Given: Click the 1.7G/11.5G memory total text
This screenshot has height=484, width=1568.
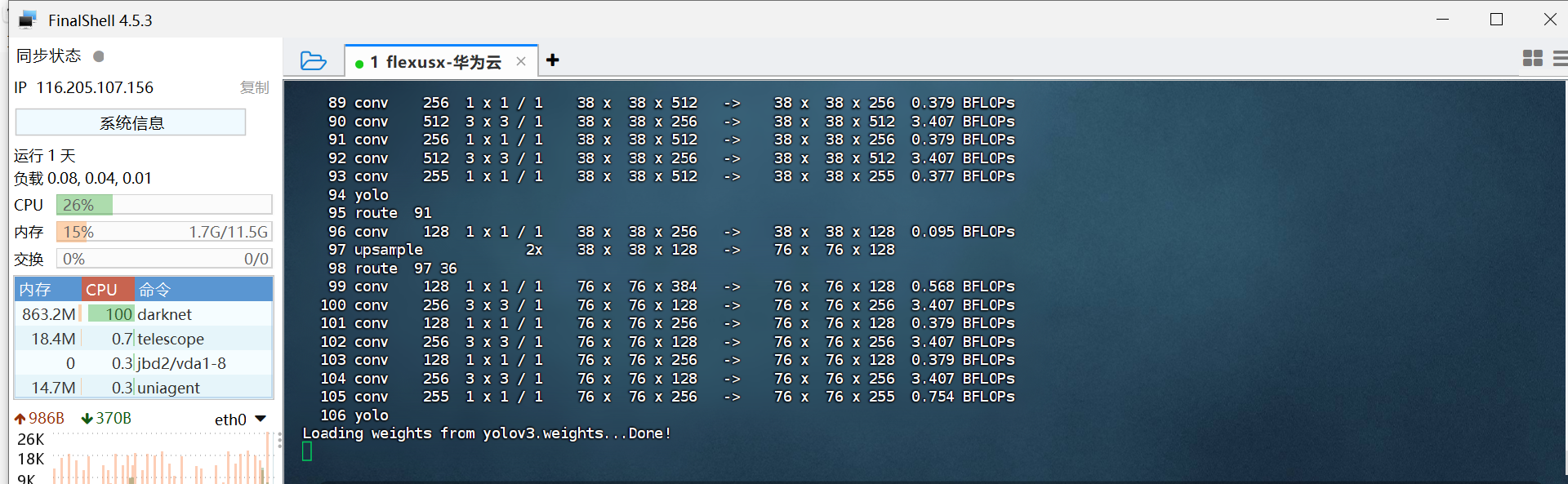Looking at the screenshot, I should [229, 232].
